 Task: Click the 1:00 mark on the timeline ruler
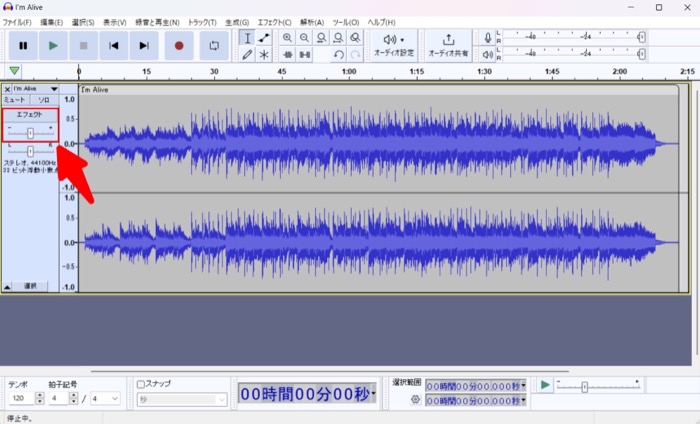point(349,71)
